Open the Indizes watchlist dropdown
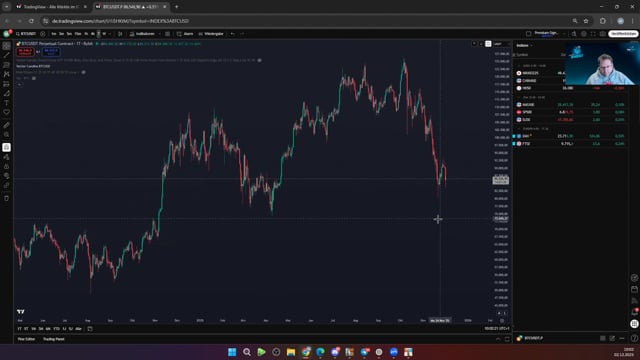Screen dimensions: 640x360 click(524, 45)
